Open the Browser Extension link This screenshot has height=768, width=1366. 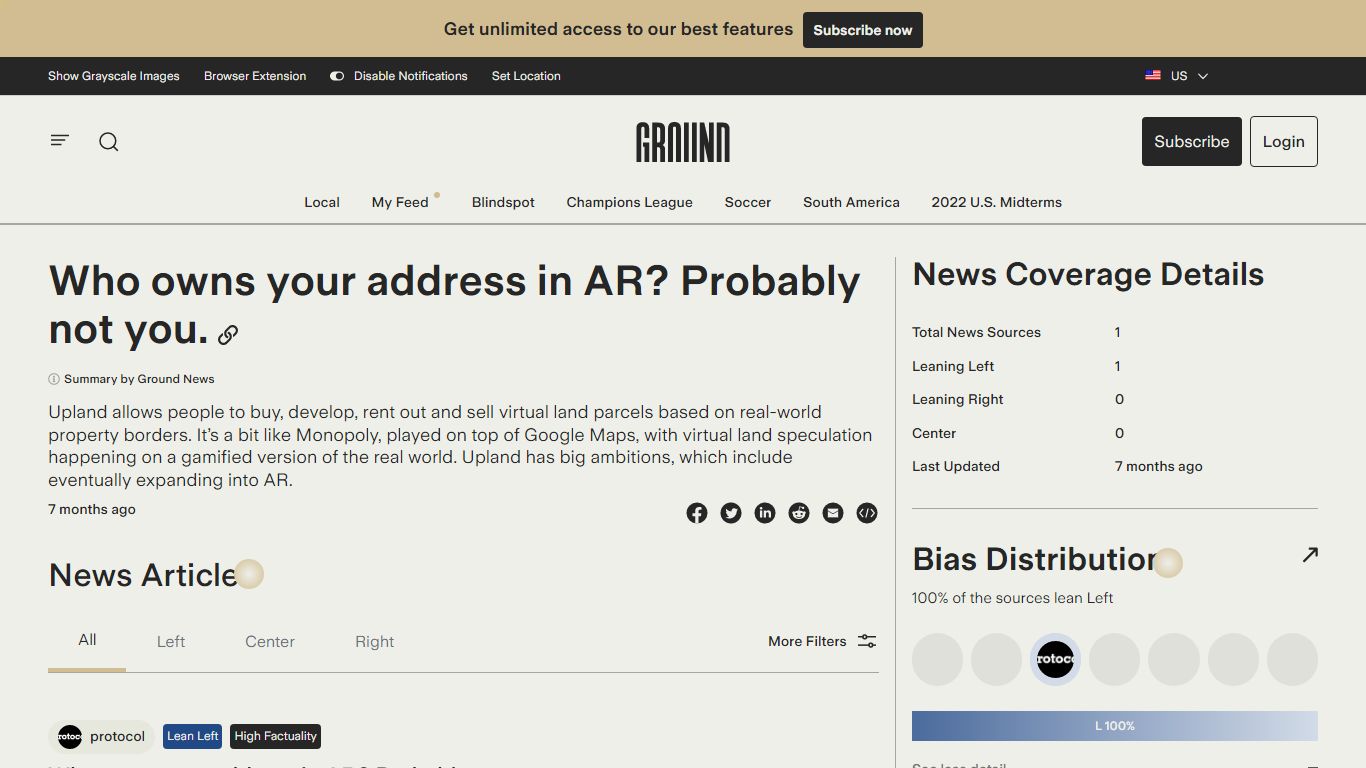pos(255,76)
